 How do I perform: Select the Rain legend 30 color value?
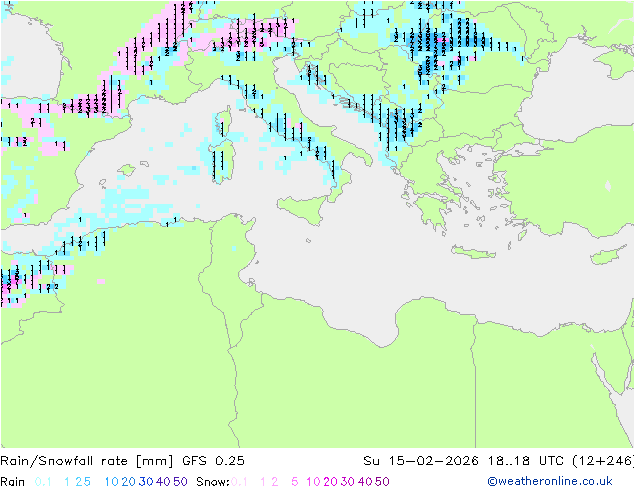click(146, 482)
